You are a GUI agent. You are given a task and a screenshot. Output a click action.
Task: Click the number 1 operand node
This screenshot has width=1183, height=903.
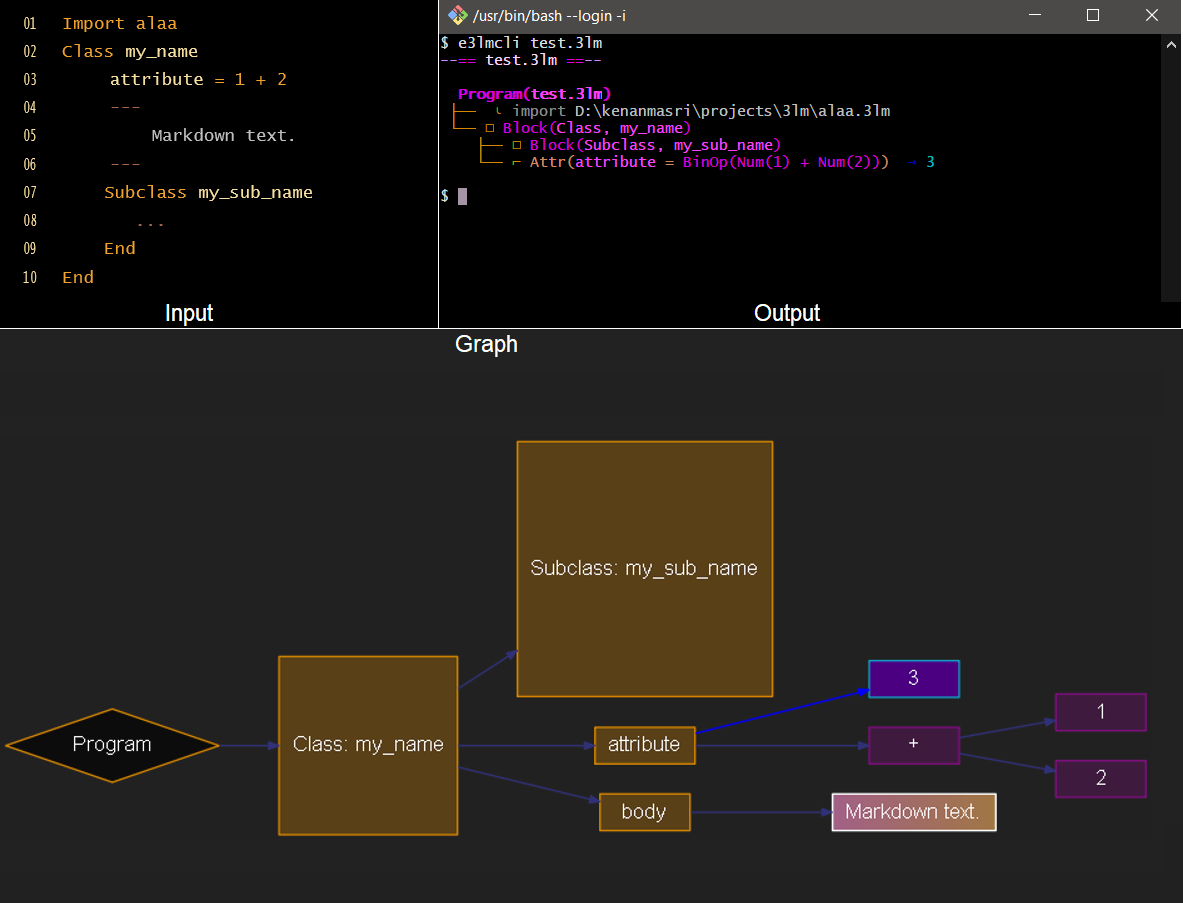click(x=1100, y=712)
